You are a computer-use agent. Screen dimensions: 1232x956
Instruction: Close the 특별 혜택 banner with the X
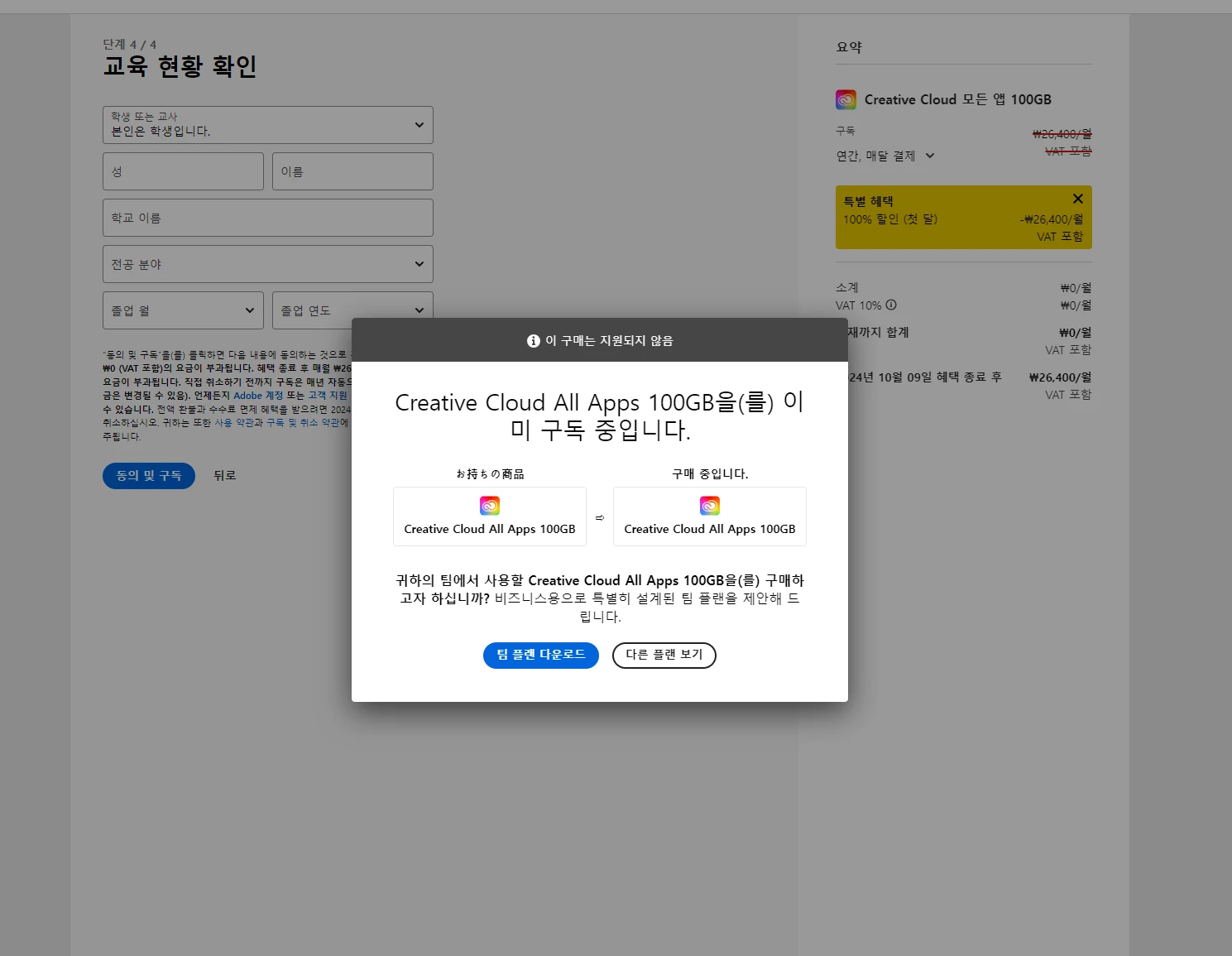(1077, 199)
